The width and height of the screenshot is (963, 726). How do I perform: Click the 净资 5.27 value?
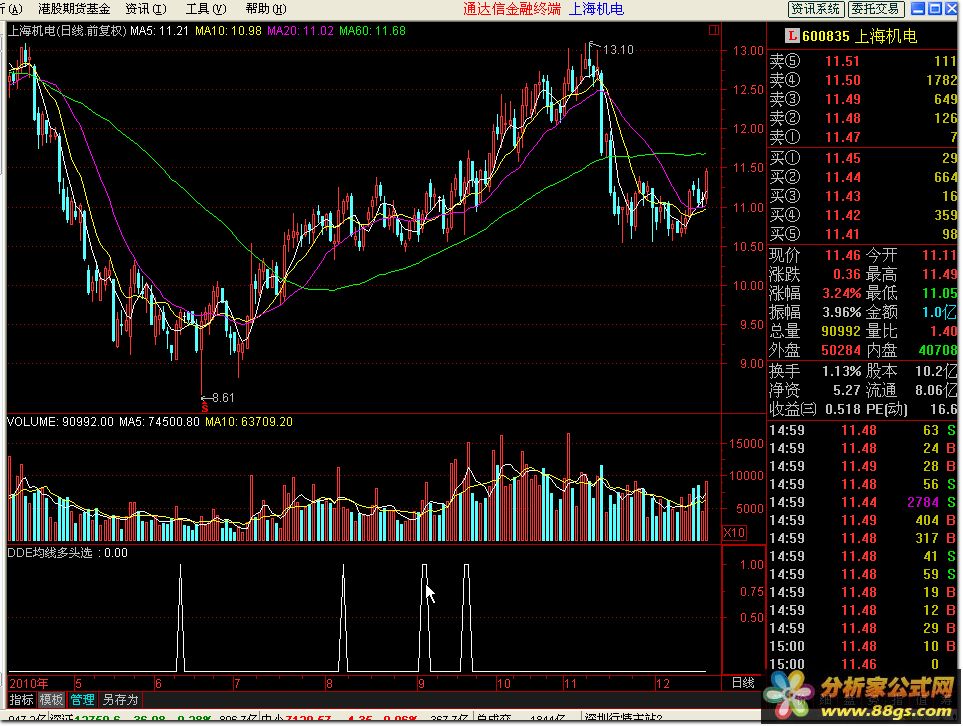(846, 391)
